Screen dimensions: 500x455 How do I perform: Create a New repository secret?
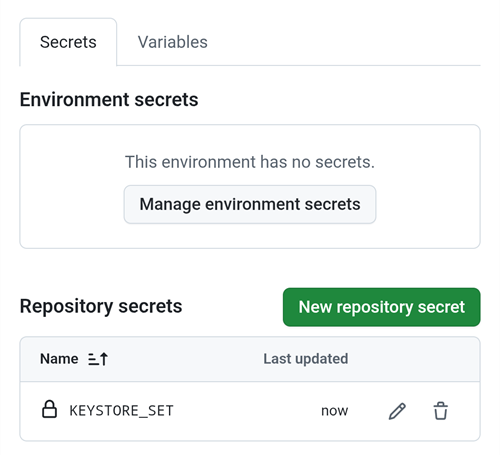click(x=381, y=307)
